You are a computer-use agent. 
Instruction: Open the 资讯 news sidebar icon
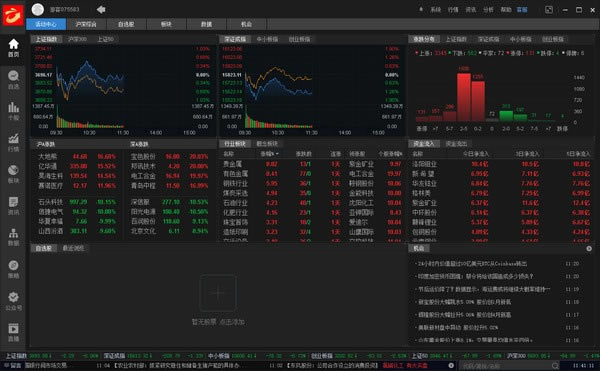click(x=13, y=206)
